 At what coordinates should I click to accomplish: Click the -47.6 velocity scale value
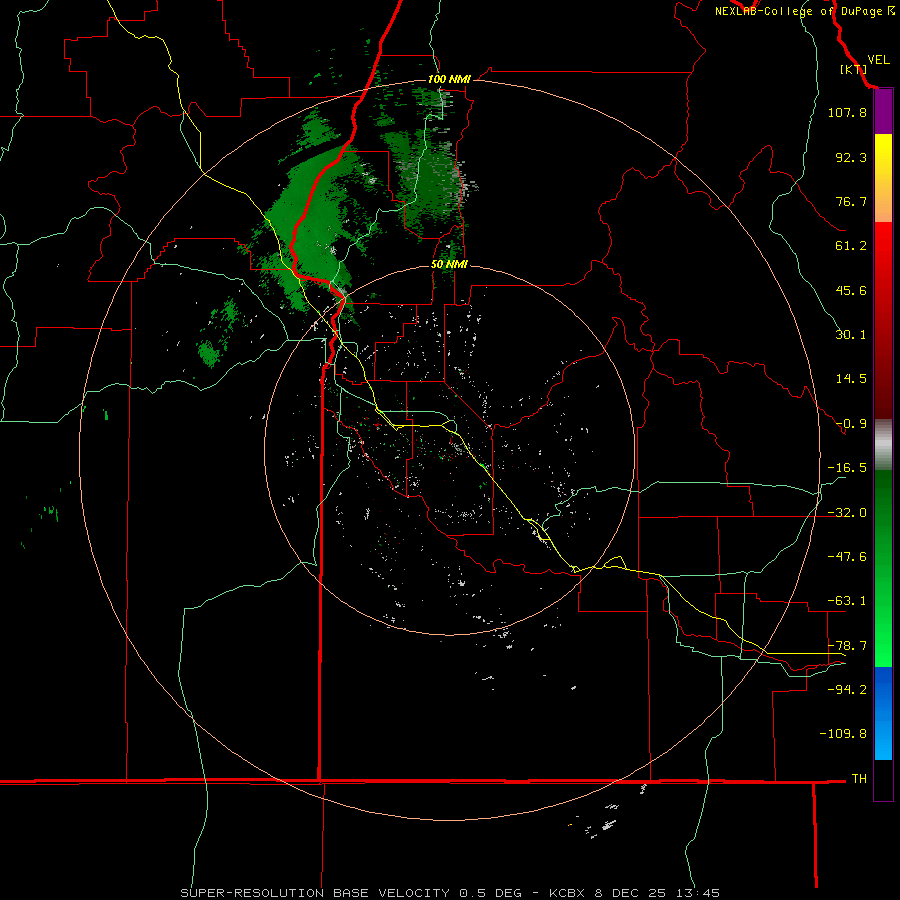(847, 557)
